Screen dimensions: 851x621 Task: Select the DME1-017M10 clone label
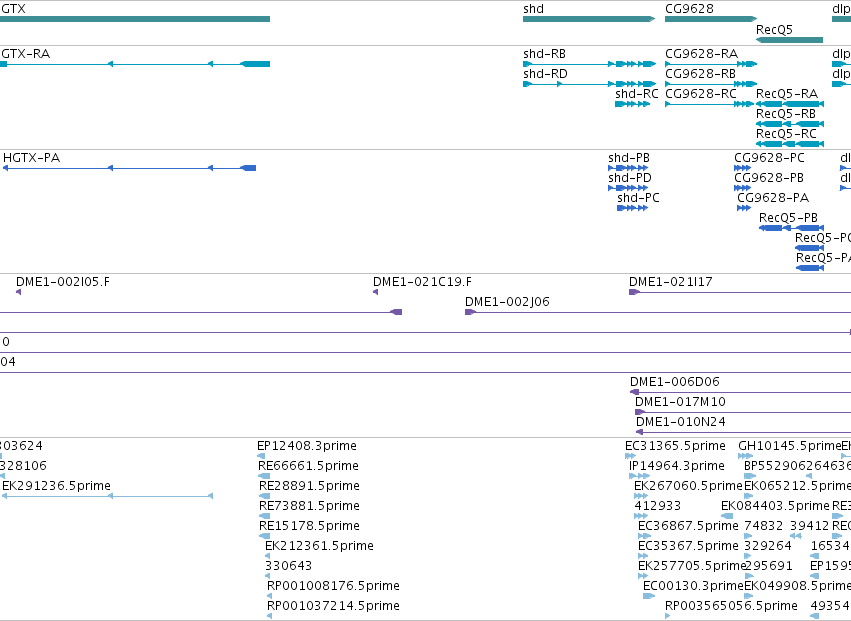click(680, 402)
